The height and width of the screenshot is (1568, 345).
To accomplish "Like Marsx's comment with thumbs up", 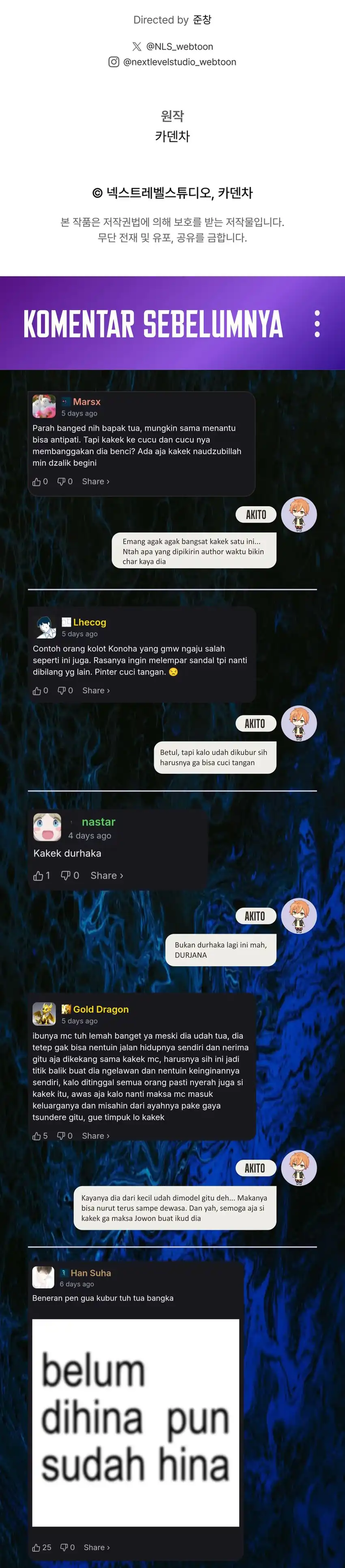I will 37,481.
